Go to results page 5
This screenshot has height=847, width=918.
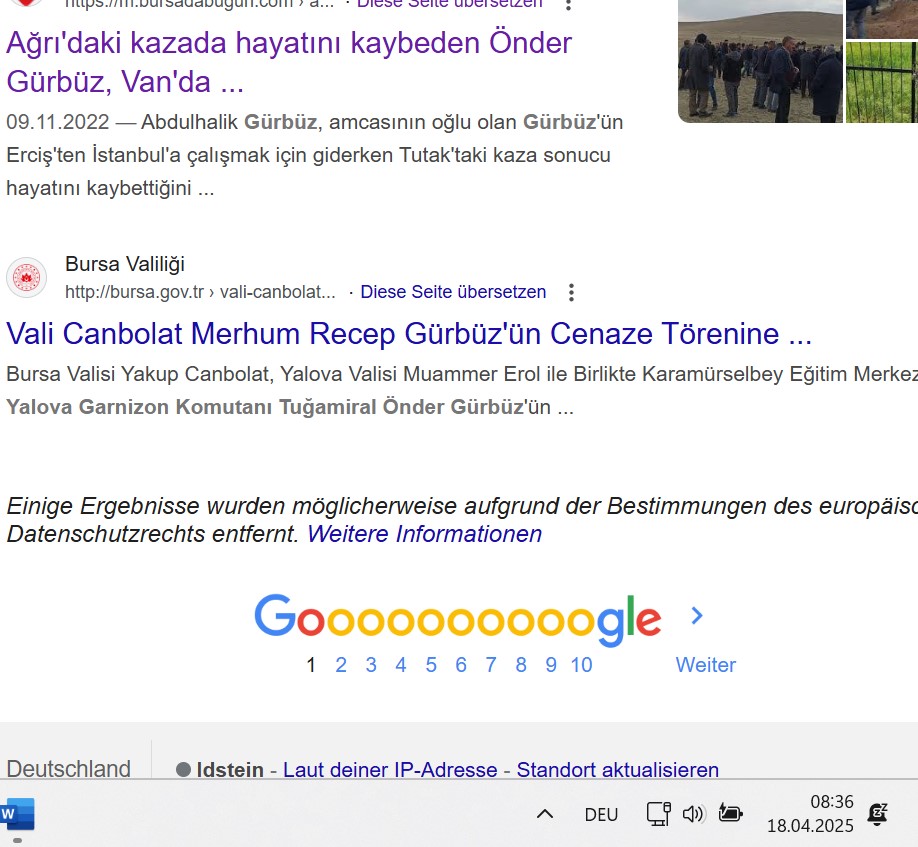(x=431, y=665)
